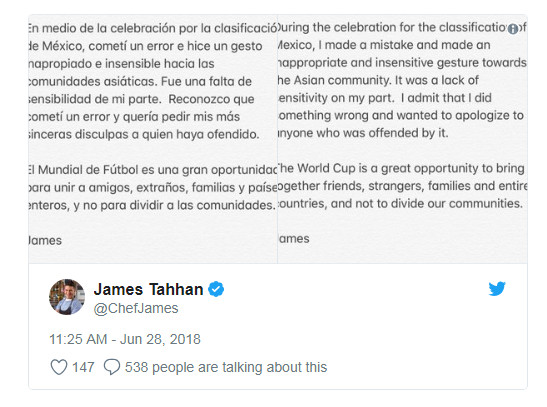The image size is (547, 407).
Task: Click the speech bubble reply icon
Action: pos(112,367)
